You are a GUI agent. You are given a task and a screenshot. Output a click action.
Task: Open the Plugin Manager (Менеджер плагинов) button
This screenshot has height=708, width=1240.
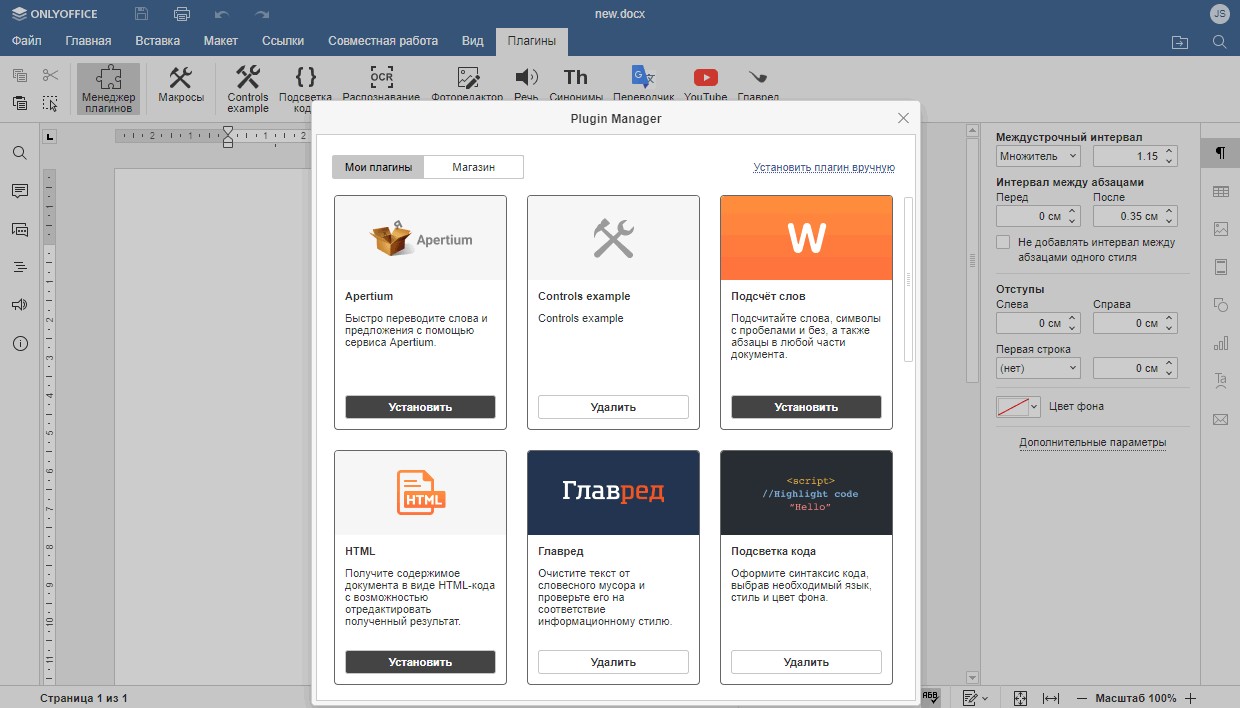(x=108, y=88)
